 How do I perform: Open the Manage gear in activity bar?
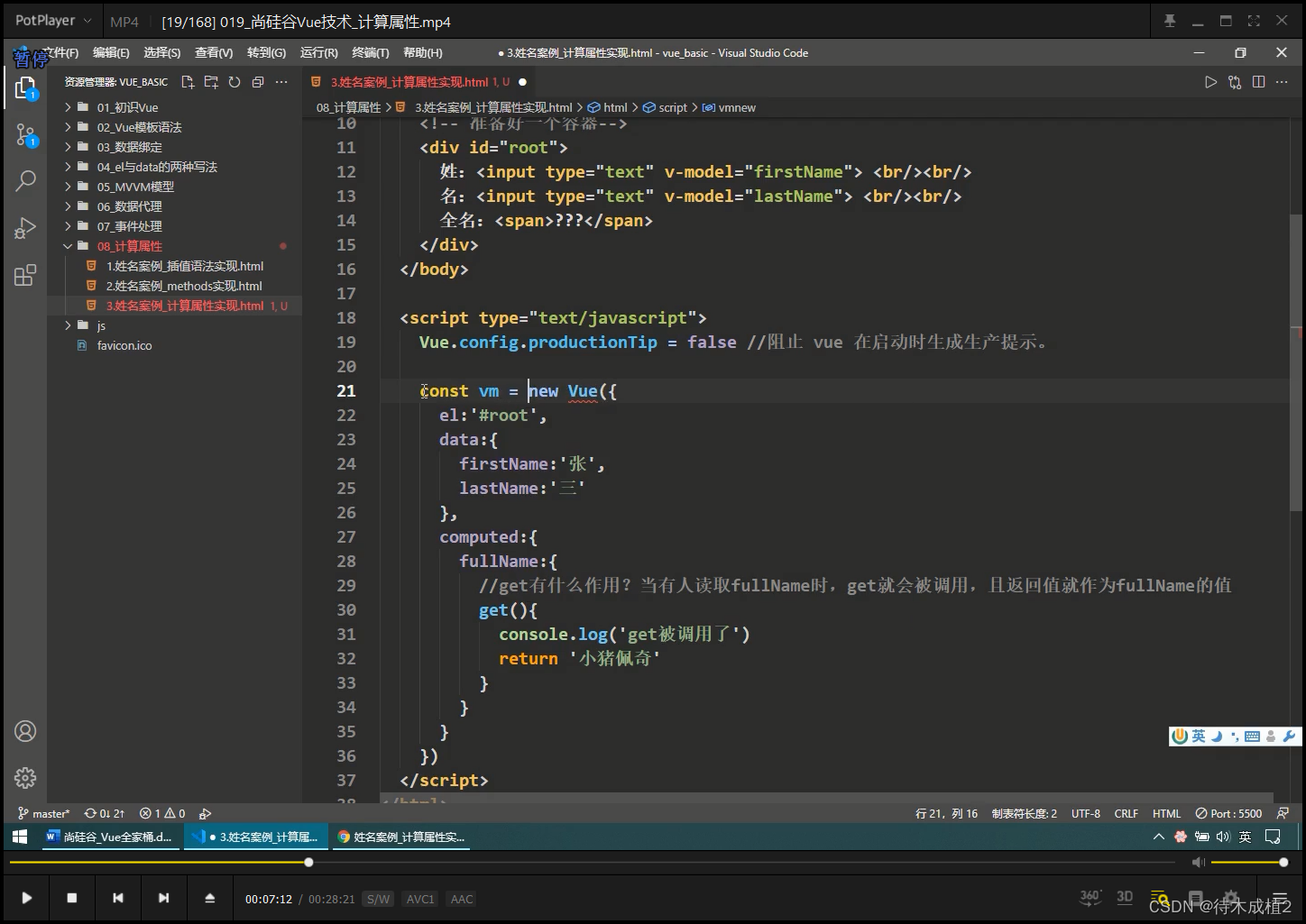click(x=25, y=777)
